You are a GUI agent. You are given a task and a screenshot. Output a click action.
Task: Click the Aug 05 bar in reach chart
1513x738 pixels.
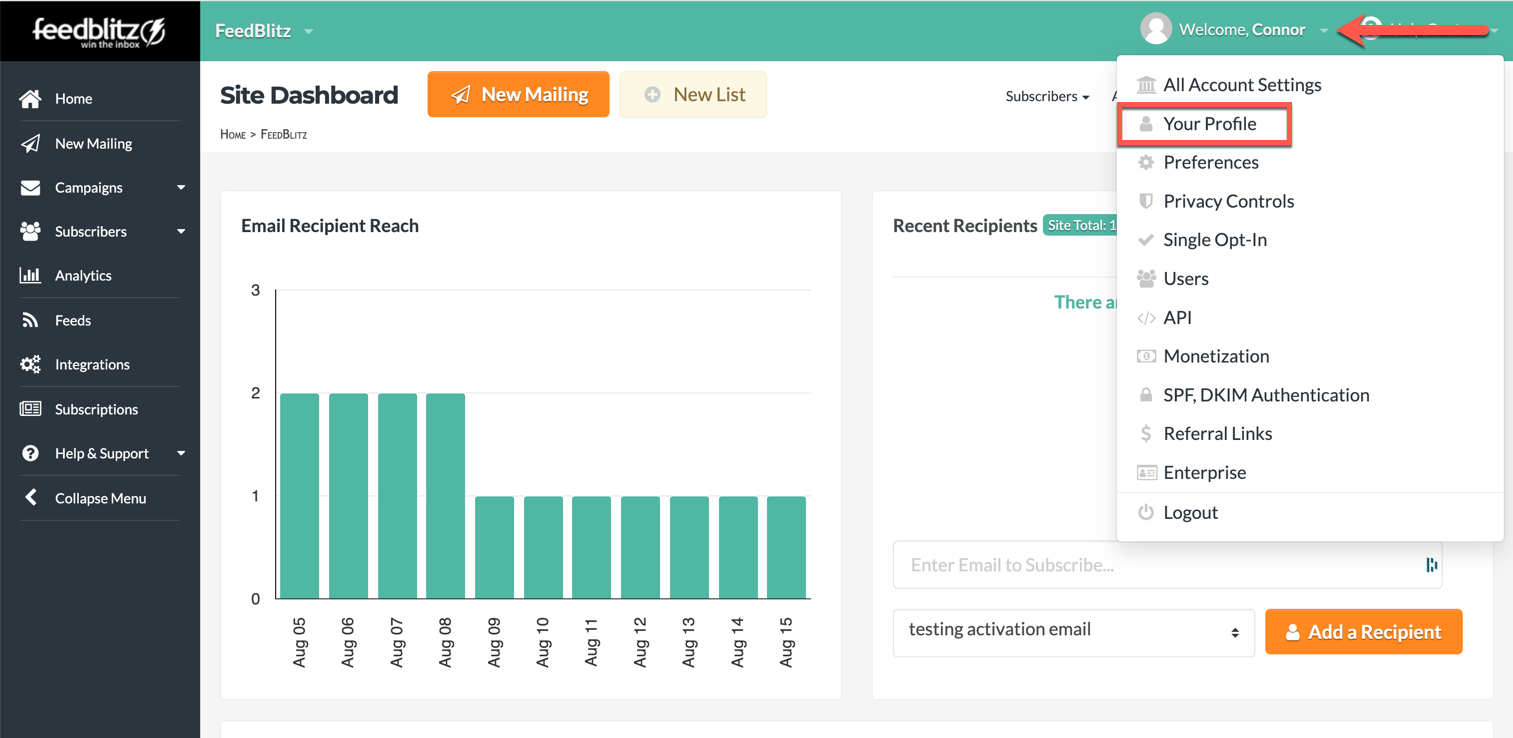[300, 496]
